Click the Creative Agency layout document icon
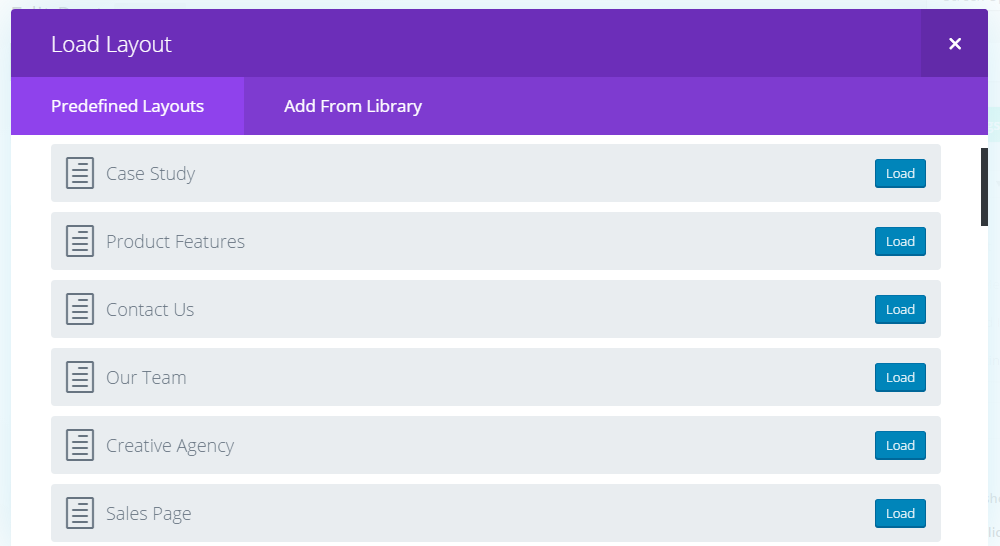1000x546 pixels. point(80,445)
